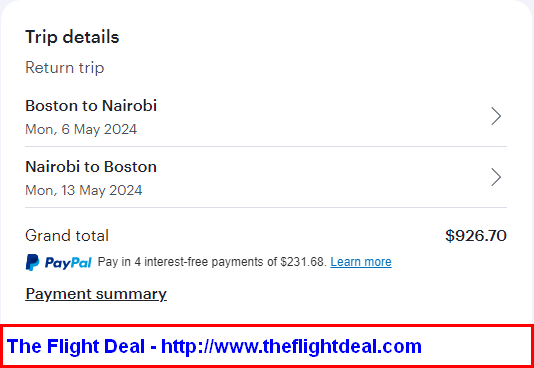The height and width of the screenshot is (368, 534).
Task: Click the Grand total label
Action: click(x=67, y=236)
